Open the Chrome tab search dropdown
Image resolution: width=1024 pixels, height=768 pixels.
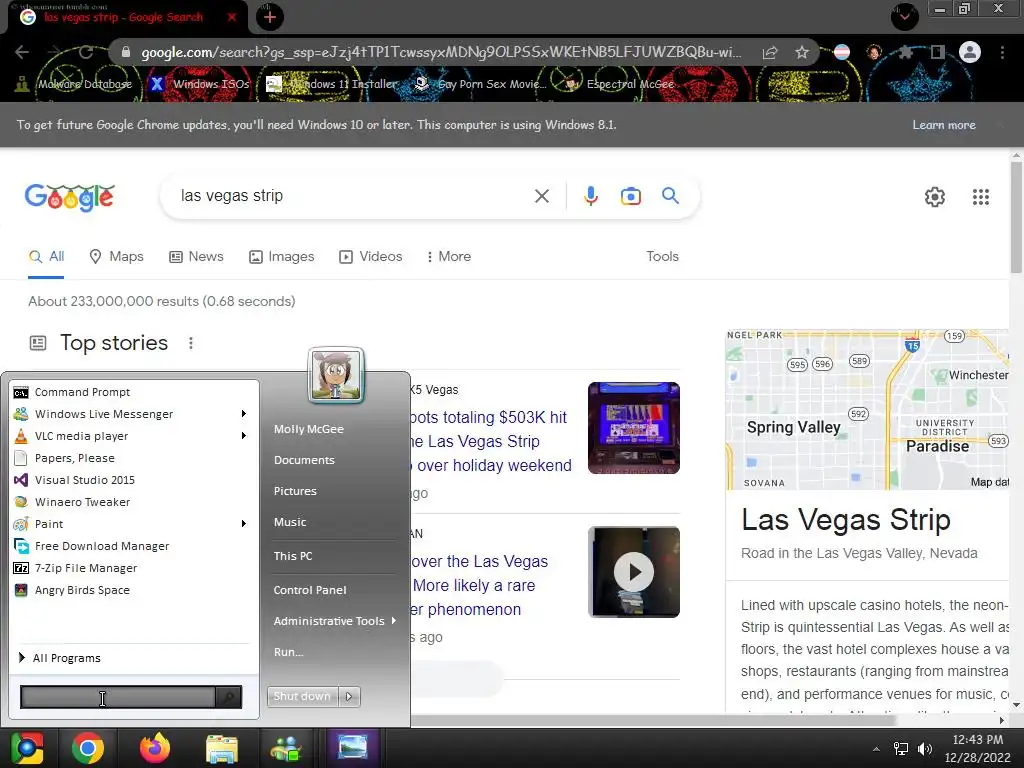click(x=904, y=16)
